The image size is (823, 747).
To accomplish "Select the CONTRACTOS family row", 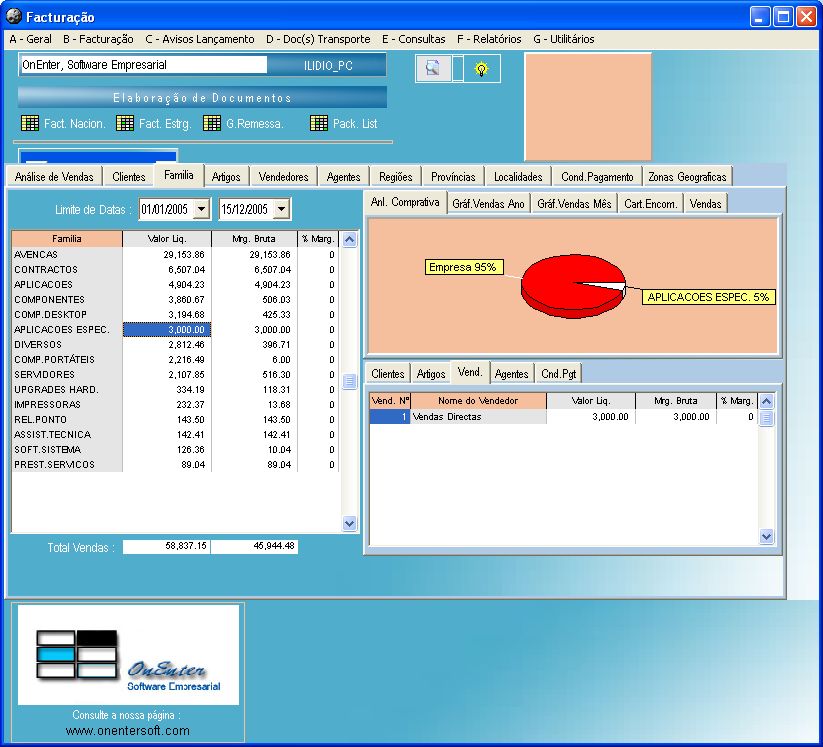I will [x=174, y=270].
